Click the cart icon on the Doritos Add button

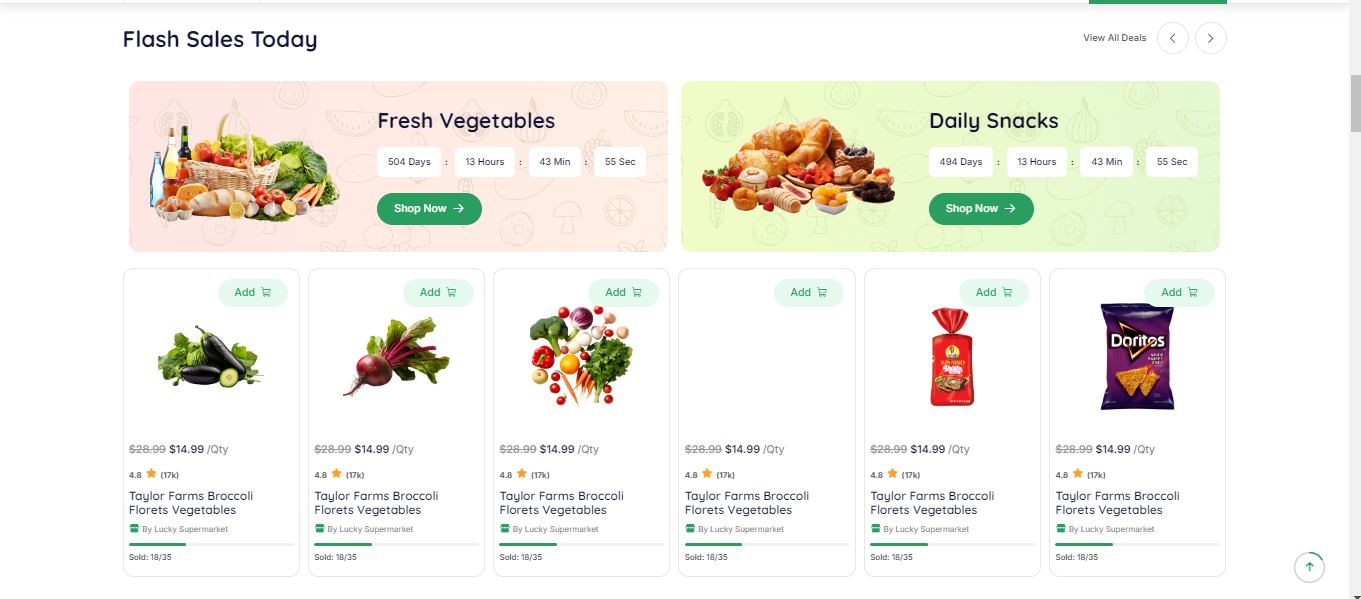tap(1192, 293)
